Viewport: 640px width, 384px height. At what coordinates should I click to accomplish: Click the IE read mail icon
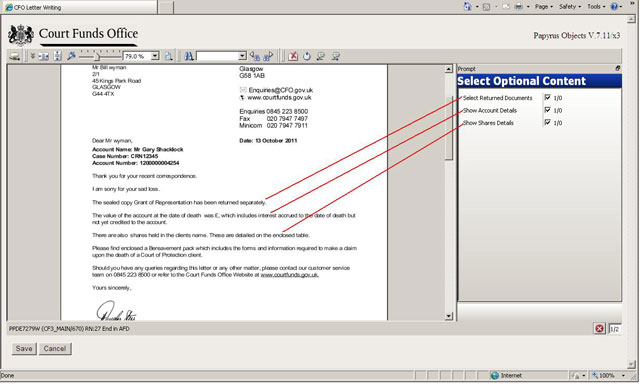[x=506, y=7]
